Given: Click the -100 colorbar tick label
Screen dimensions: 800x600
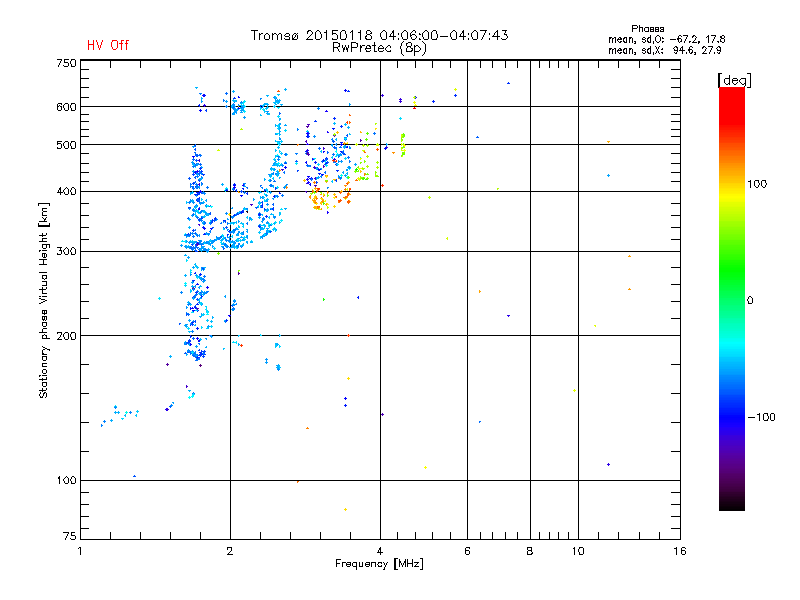Looking at the screenshot, I should (x=761, y=417).
